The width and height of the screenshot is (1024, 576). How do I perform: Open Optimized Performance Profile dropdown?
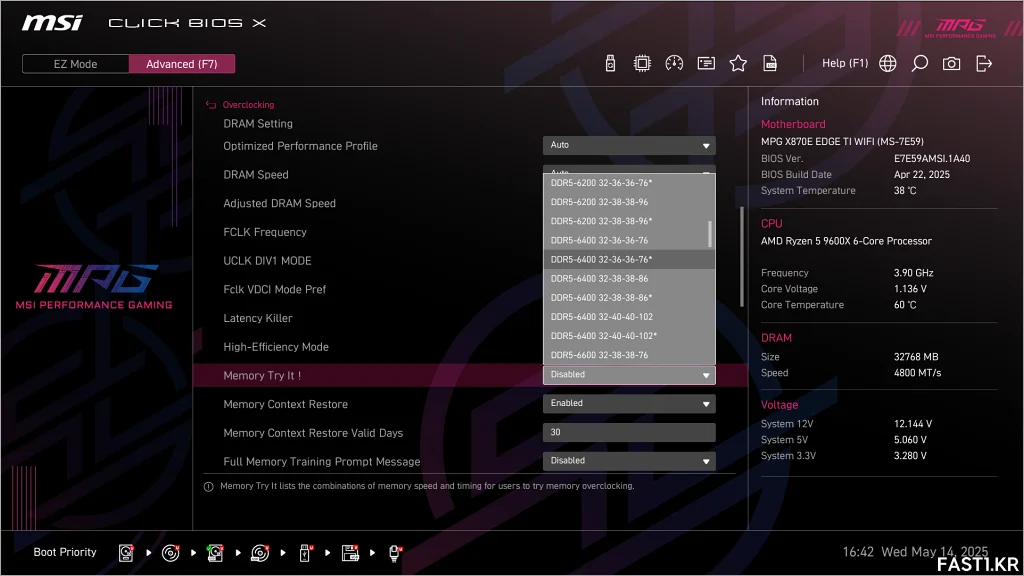click(629, 145)
